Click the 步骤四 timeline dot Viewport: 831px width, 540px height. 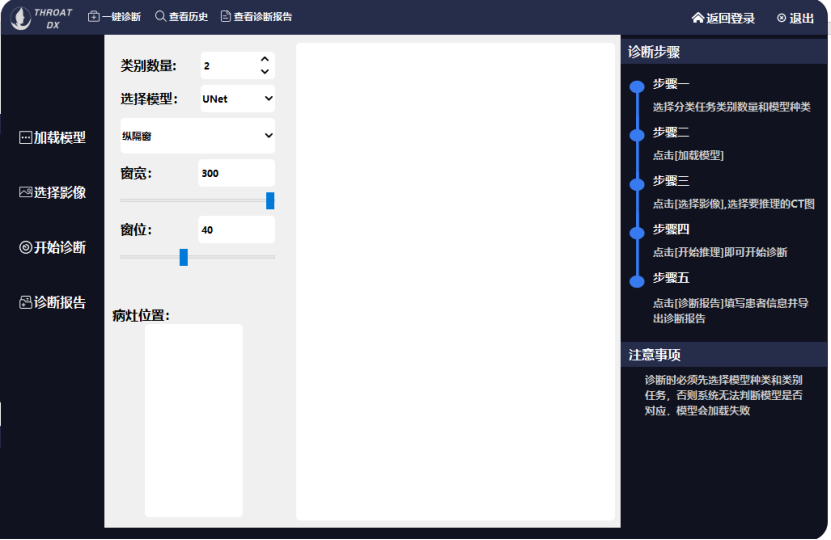pos(637,232)
